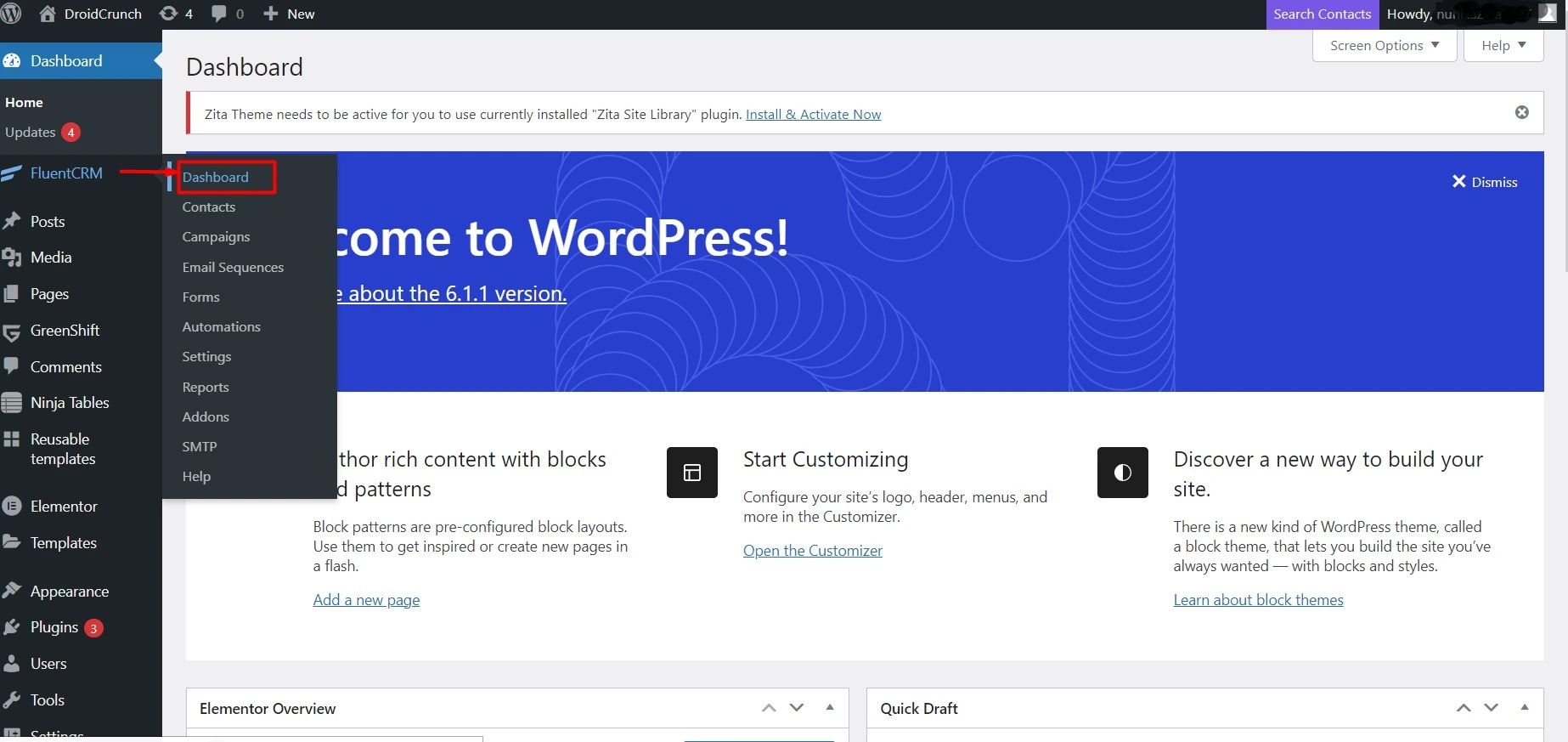
Task: Click Learn about block themes link
Action: [1258, 599]
